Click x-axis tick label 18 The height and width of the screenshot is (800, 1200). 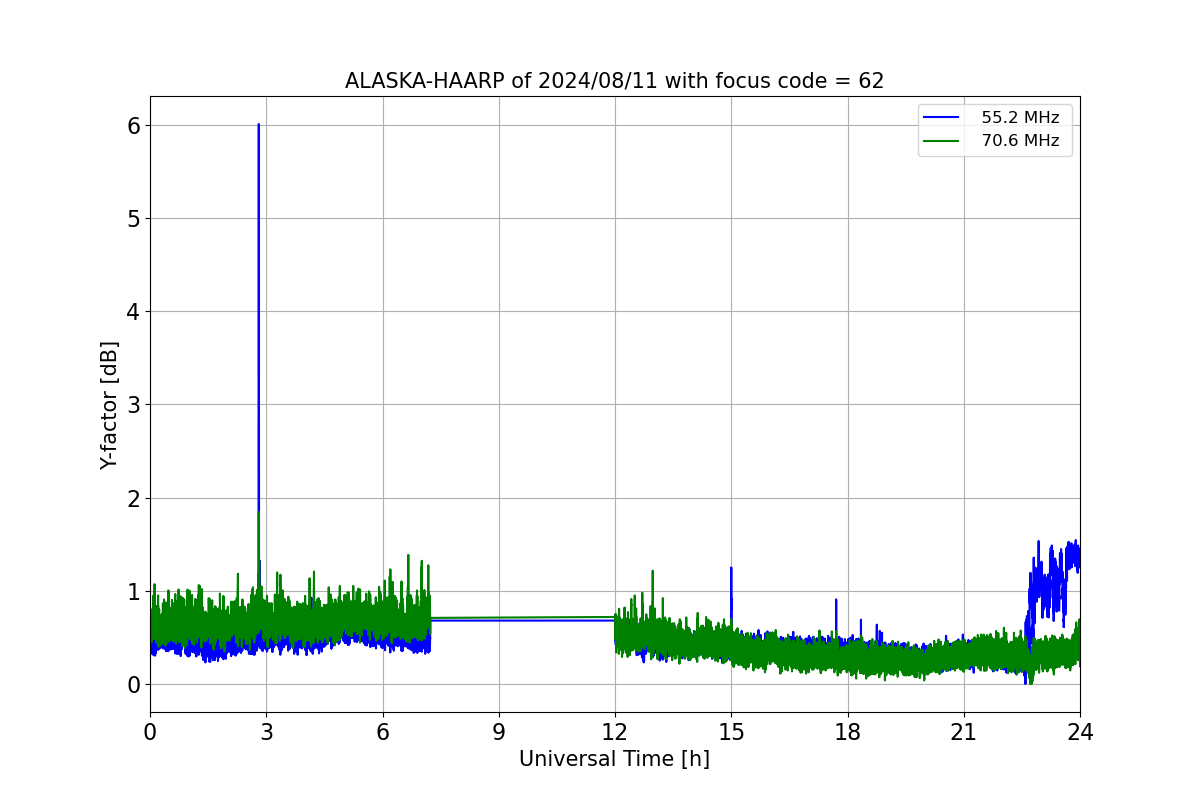click(848, 731)
